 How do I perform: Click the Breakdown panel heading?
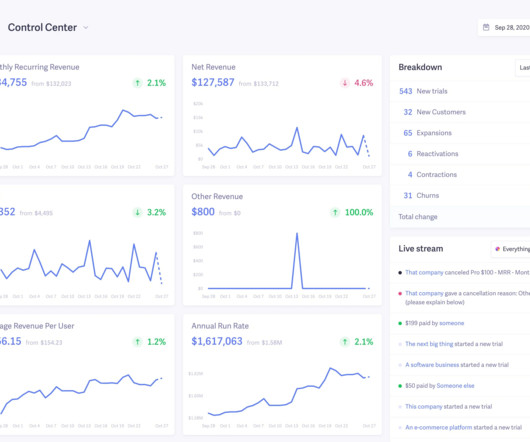pos(420,67)
